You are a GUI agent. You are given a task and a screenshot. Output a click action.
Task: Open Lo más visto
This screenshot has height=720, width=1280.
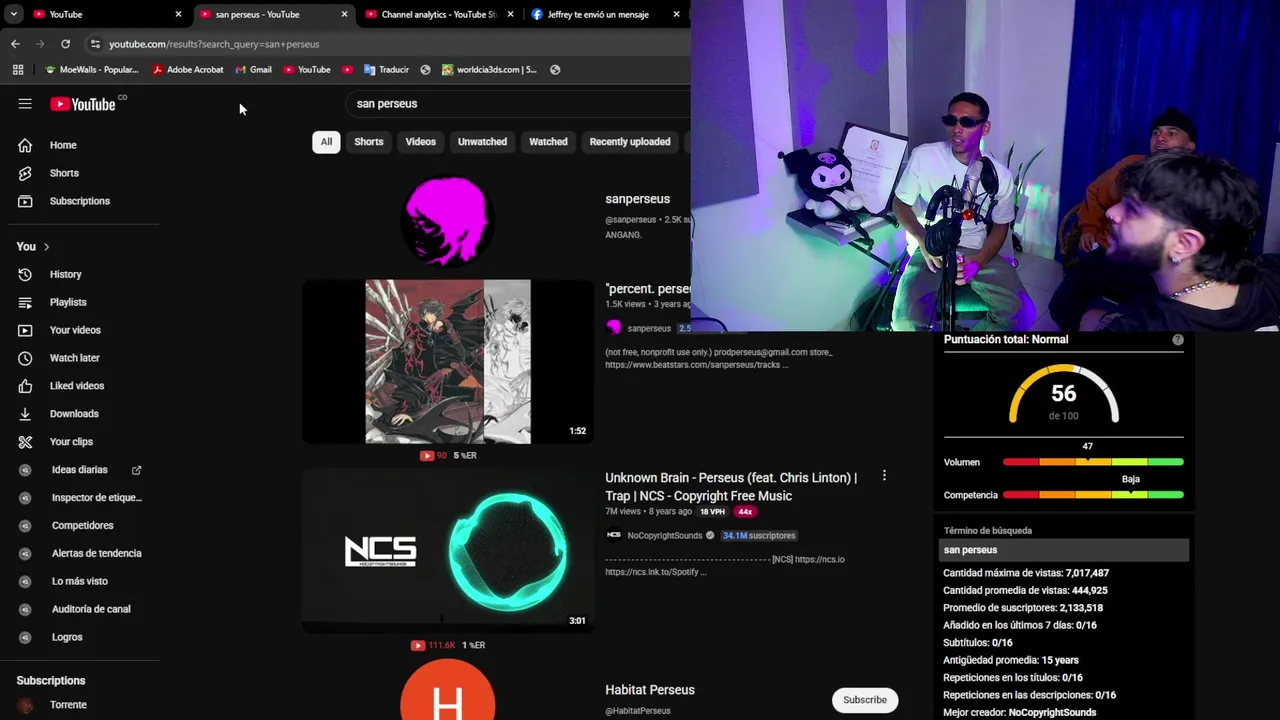click(x=80, y=582)
